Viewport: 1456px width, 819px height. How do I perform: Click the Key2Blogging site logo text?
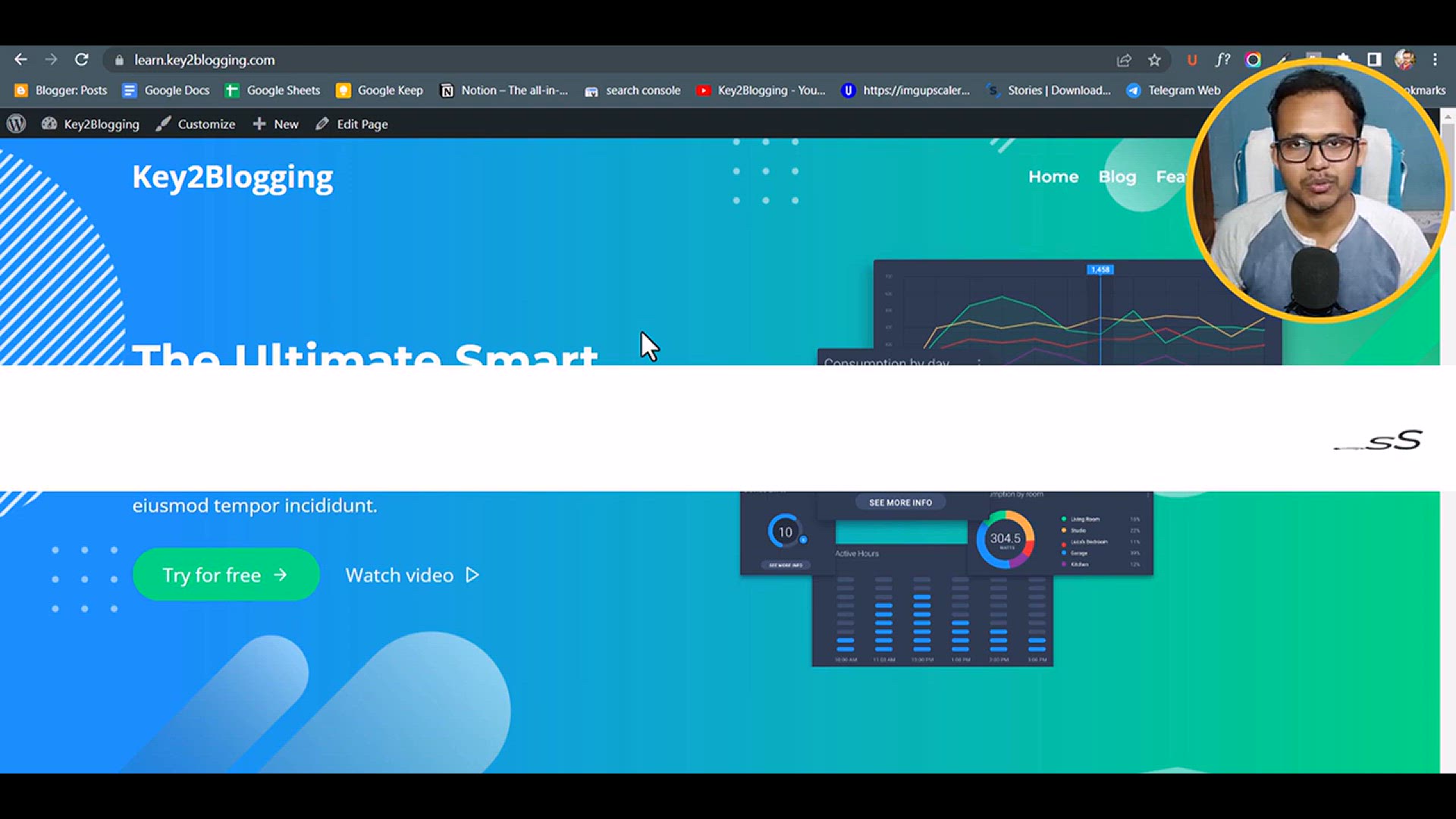point(232,177)
